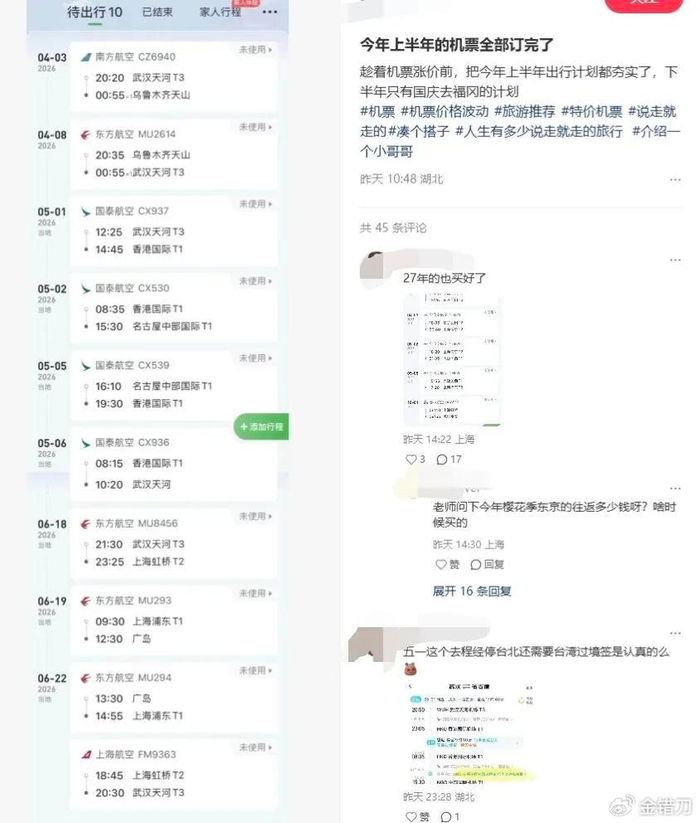Click the green 添加行程 button
Screen dimensions: 700x823
pyautogui.click(x=261, y=427)
